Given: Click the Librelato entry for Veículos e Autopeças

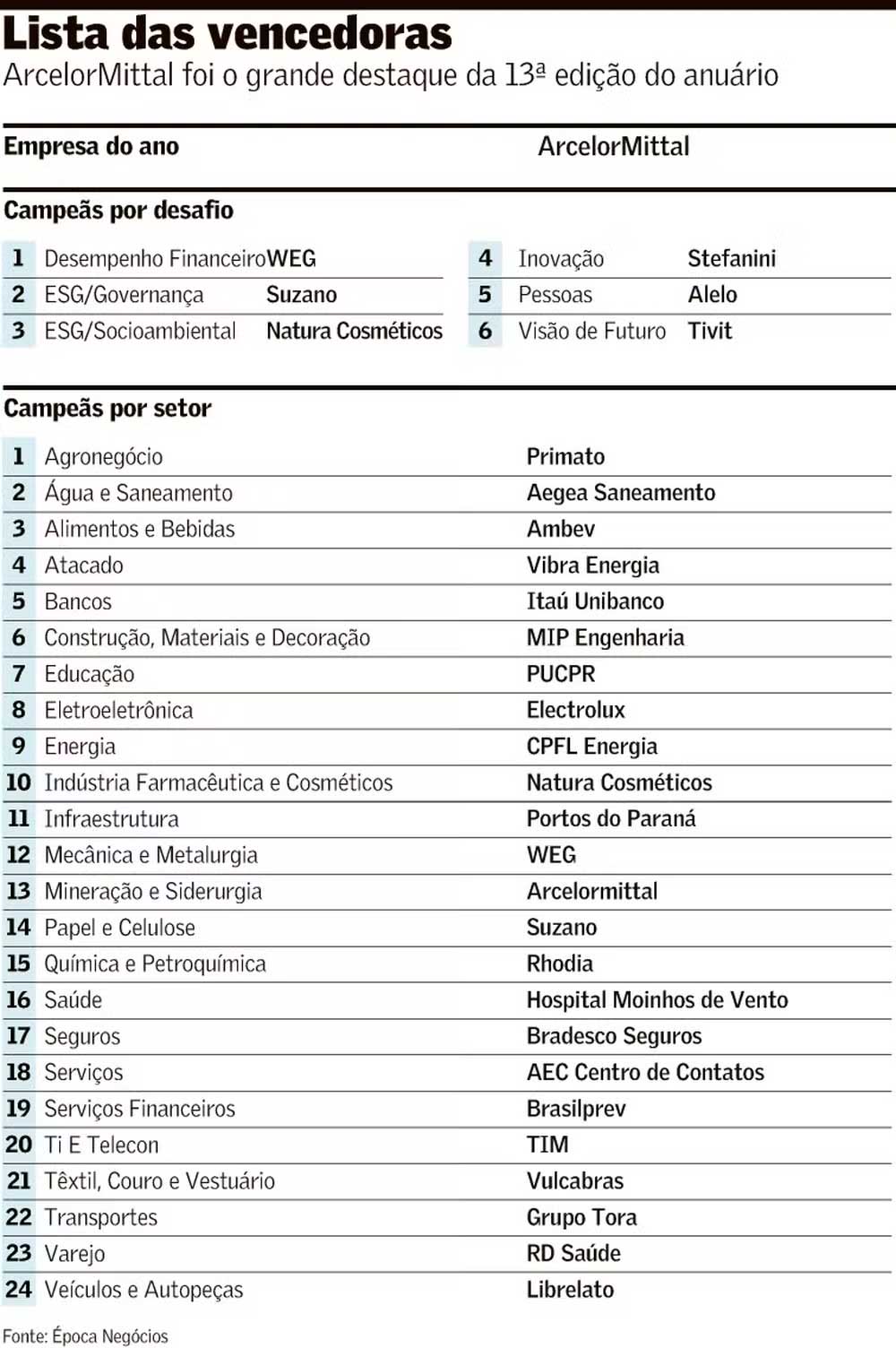Looking at the screenshot, I should 570,1290.
